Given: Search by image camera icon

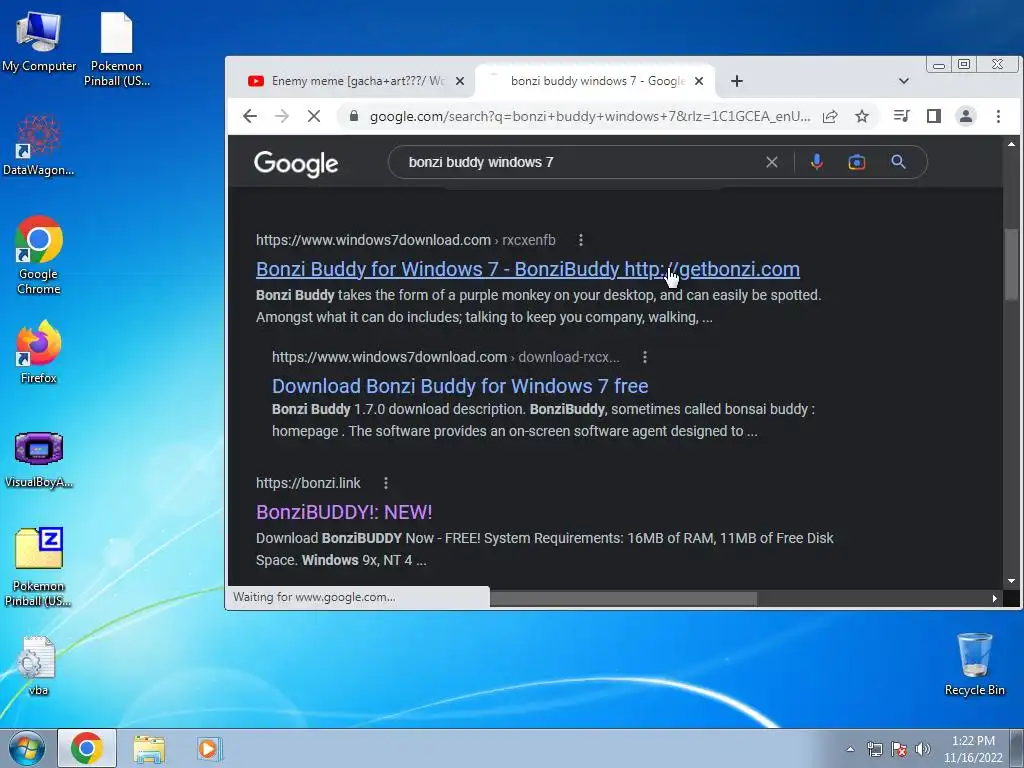Looking at the screenshot, I should click(x=857, y=162).
